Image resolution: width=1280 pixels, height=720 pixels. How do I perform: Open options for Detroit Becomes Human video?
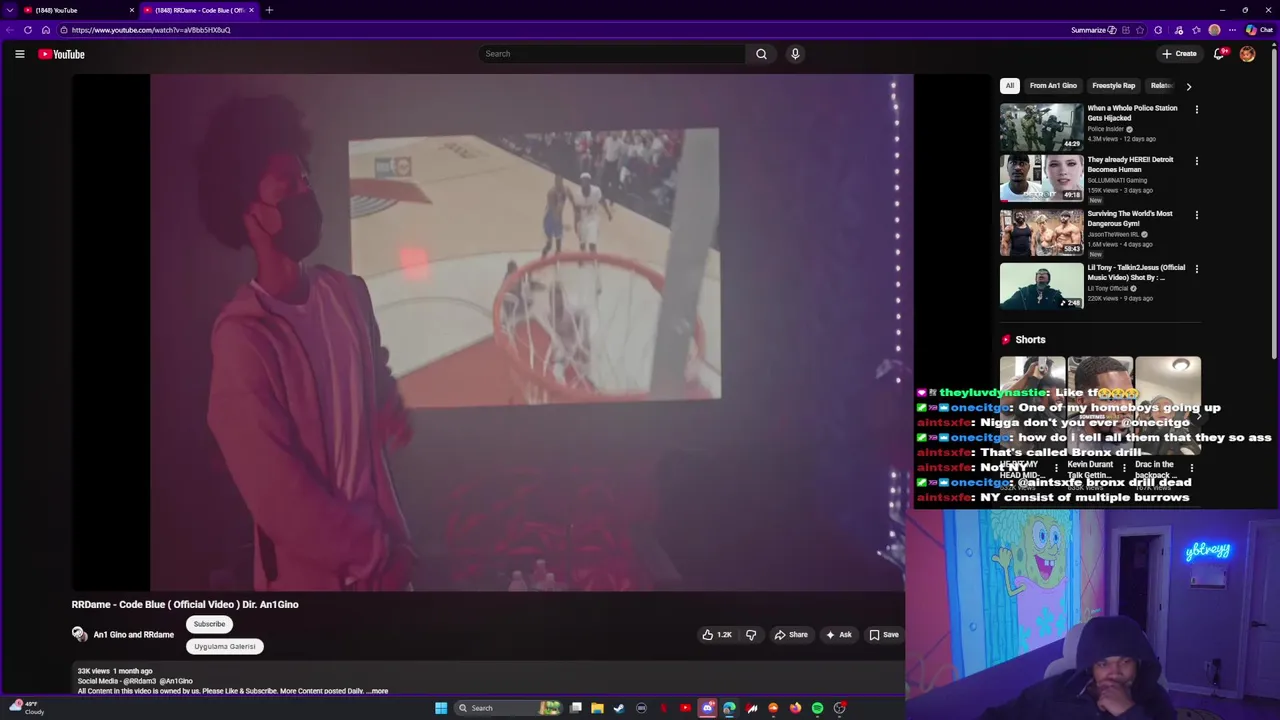tap(1196, 161)
